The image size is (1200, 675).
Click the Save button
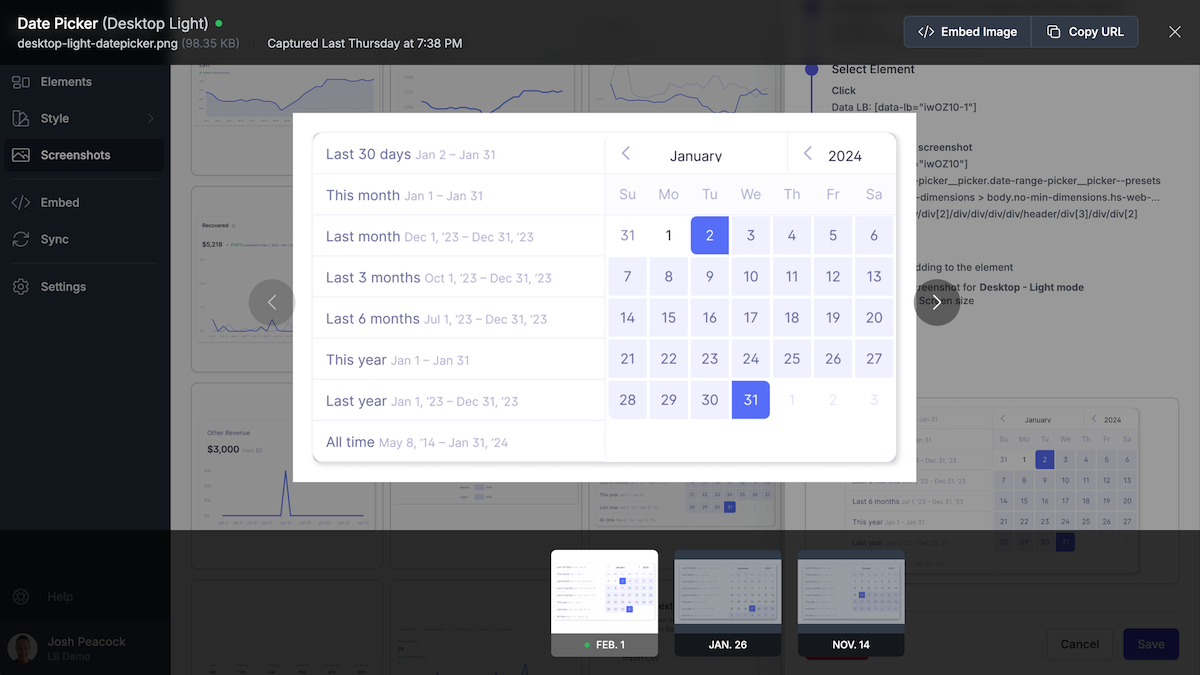[x=1151, y=644]
